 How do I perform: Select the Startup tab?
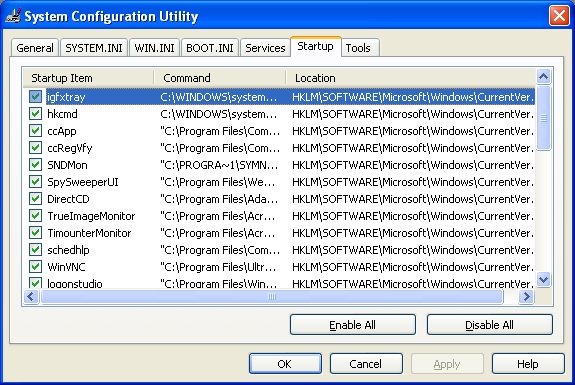pos(316,47)
